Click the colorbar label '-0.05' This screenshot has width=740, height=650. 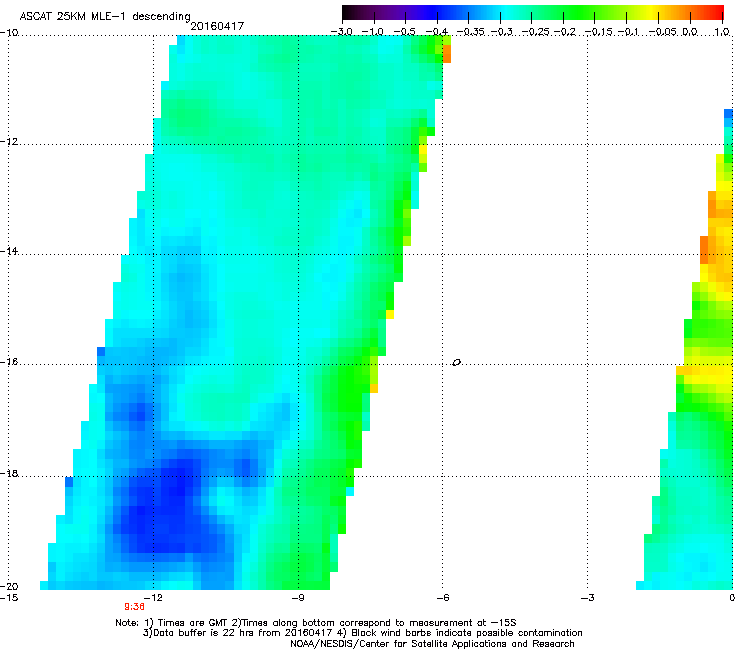click(x=664, y=32)
